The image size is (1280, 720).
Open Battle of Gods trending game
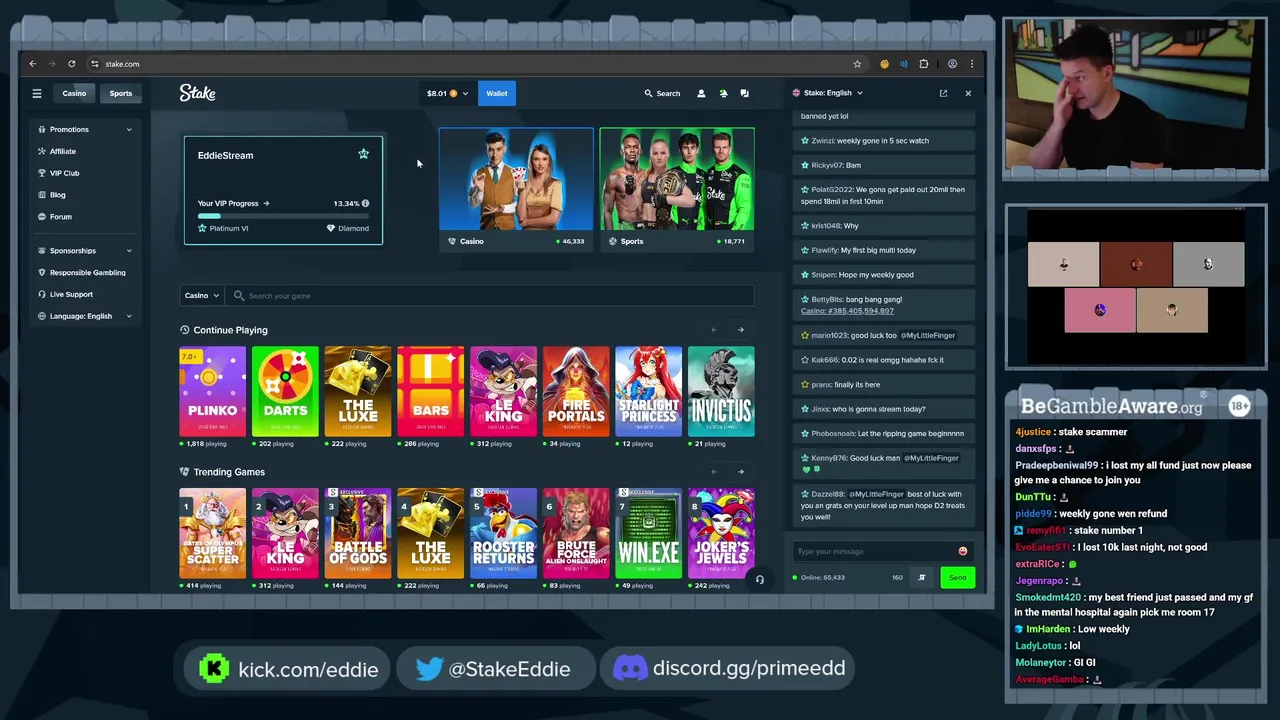tap(358, 533)
